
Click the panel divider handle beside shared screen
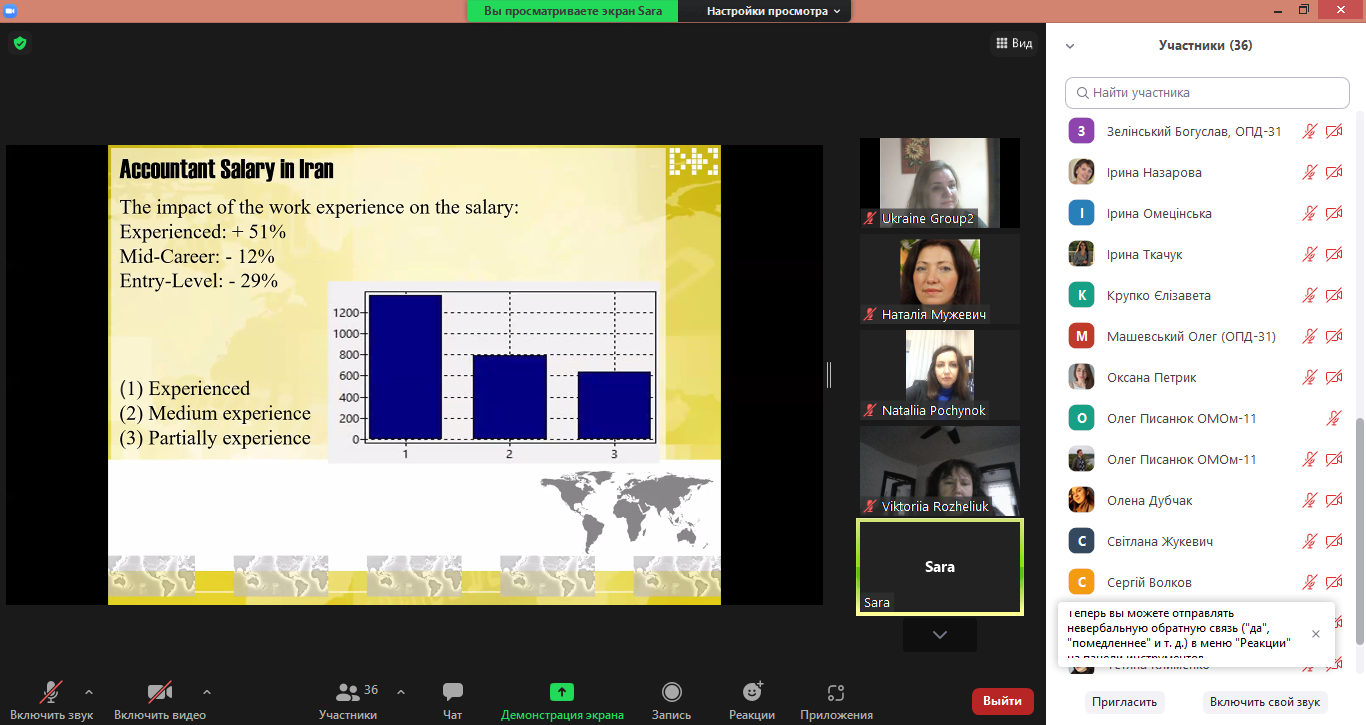pos(829,374)
